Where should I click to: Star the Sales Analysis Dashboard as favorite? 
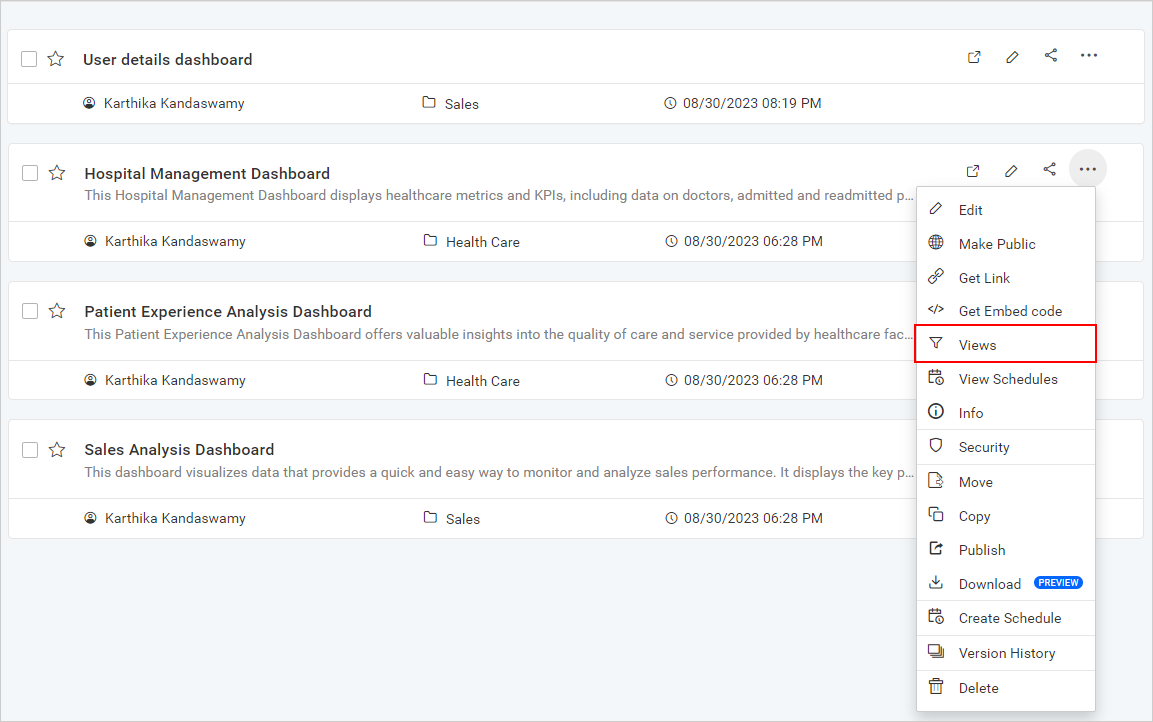click(56, 449)
